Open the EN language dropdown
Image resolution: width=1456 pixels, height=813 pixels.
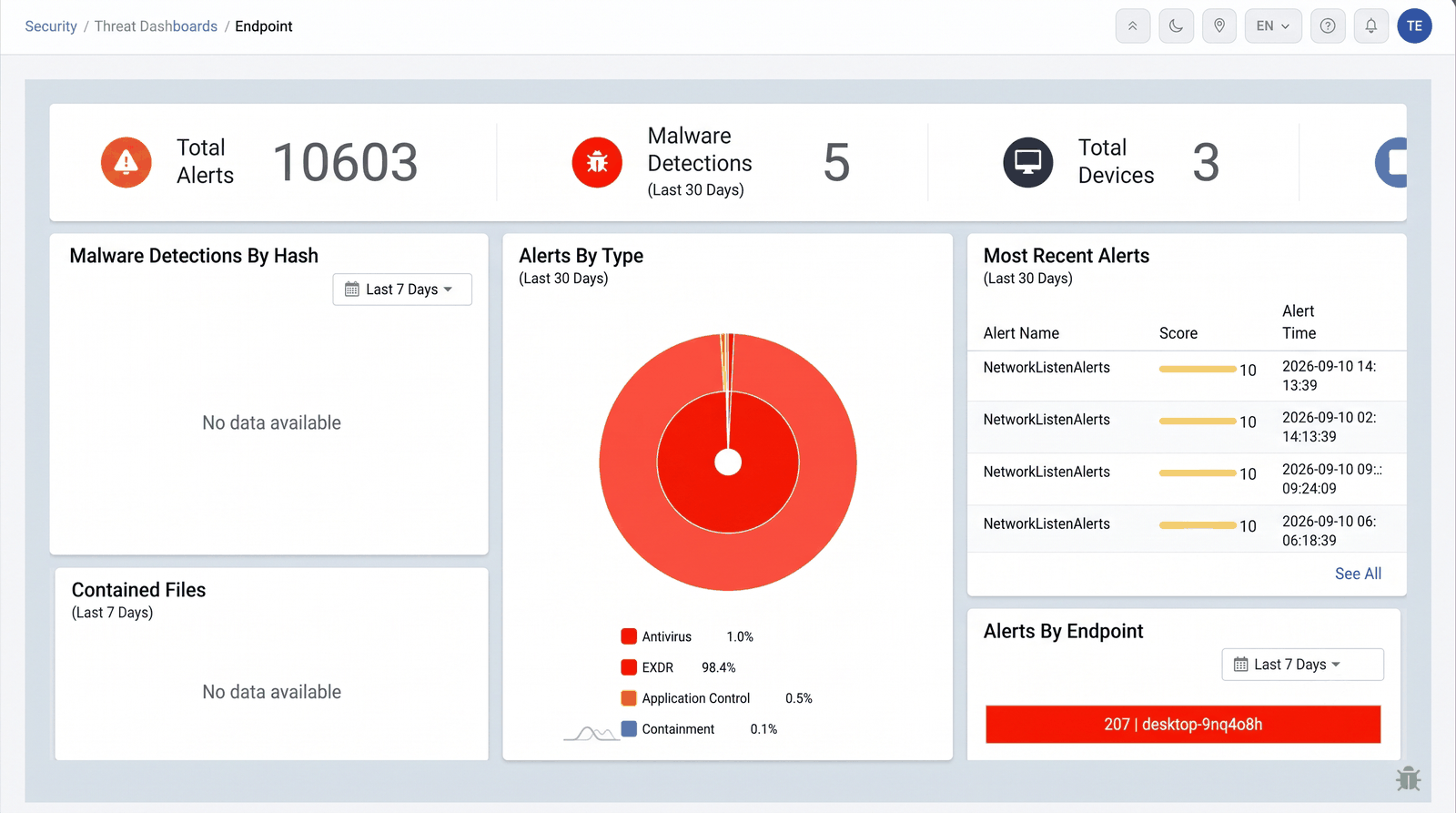[x=1273, y=26]
